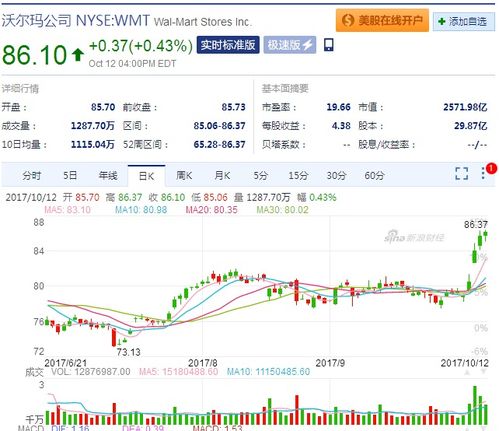
Task: Click the 52周区间 value 65.28-86.37
Action: (219, 144)
